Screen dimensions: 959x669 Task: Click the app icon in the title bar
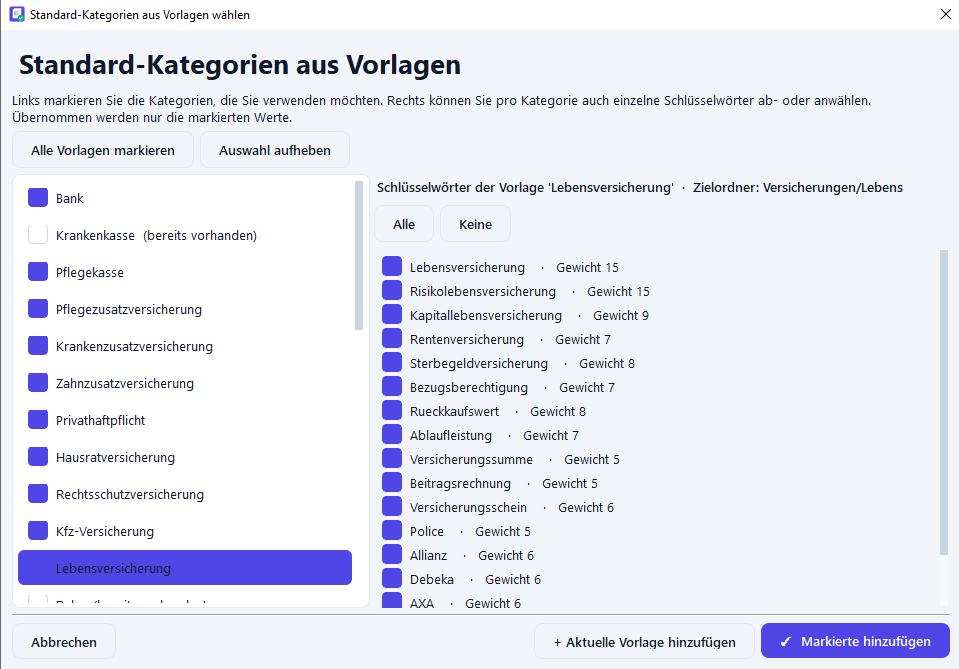(x=17, y=14)
